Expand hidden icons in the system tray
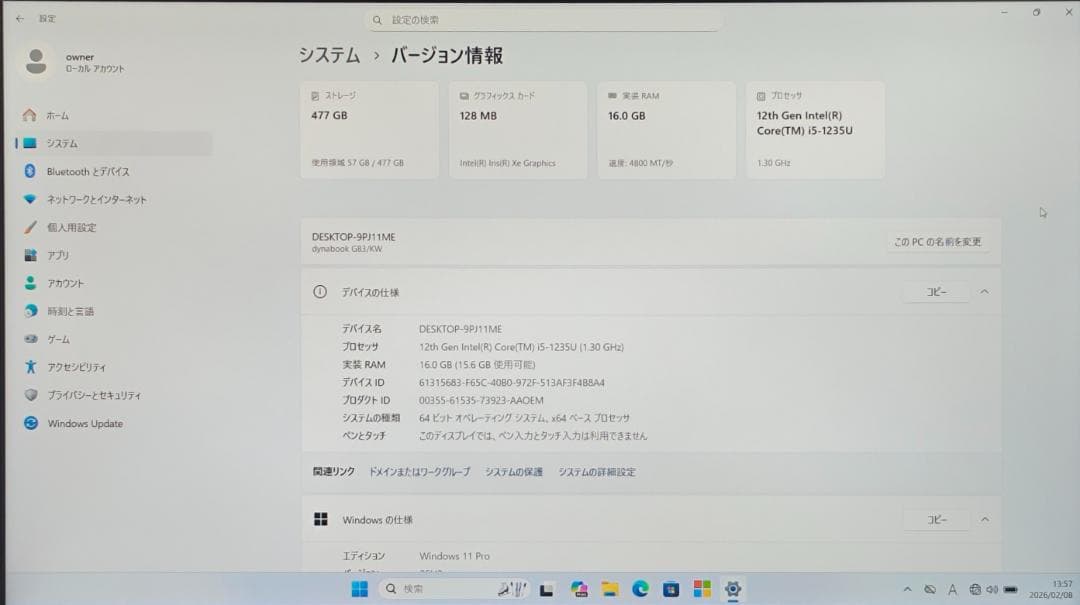Image resolution: width=1080 pixels, height=605 pixels. (908, 590)
